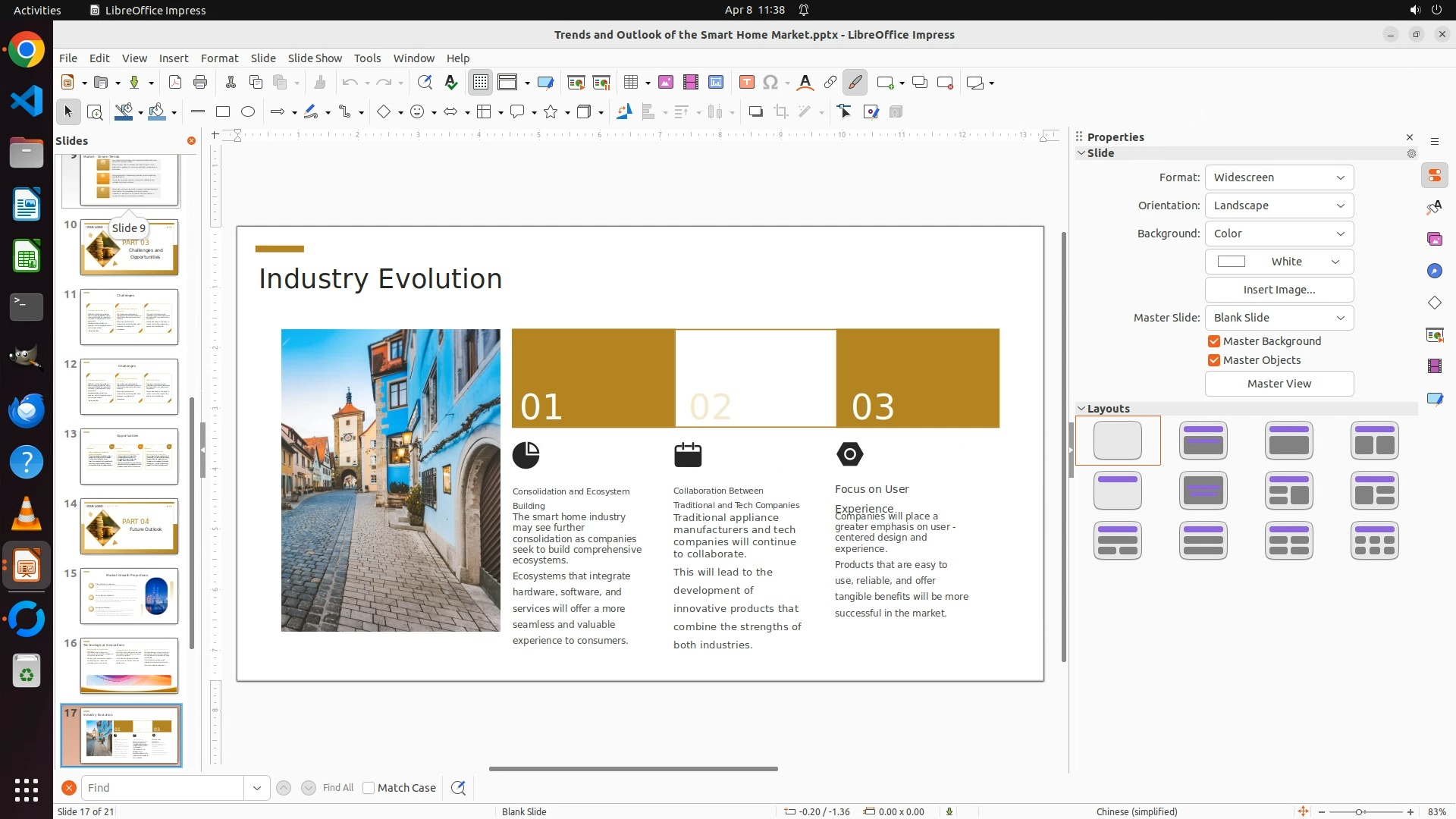
Task: Open the White background color swatch
Action: pos(1279,262)
